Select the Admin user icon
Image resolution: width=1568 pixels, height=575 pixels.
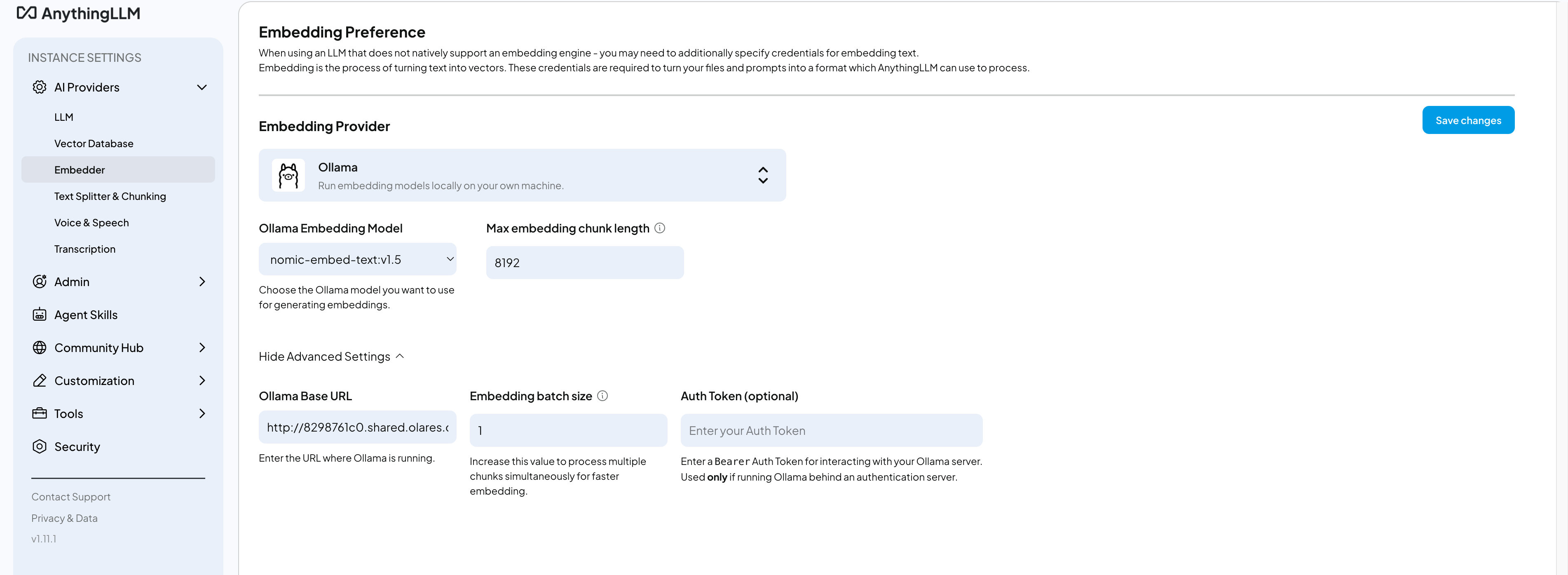39,282
